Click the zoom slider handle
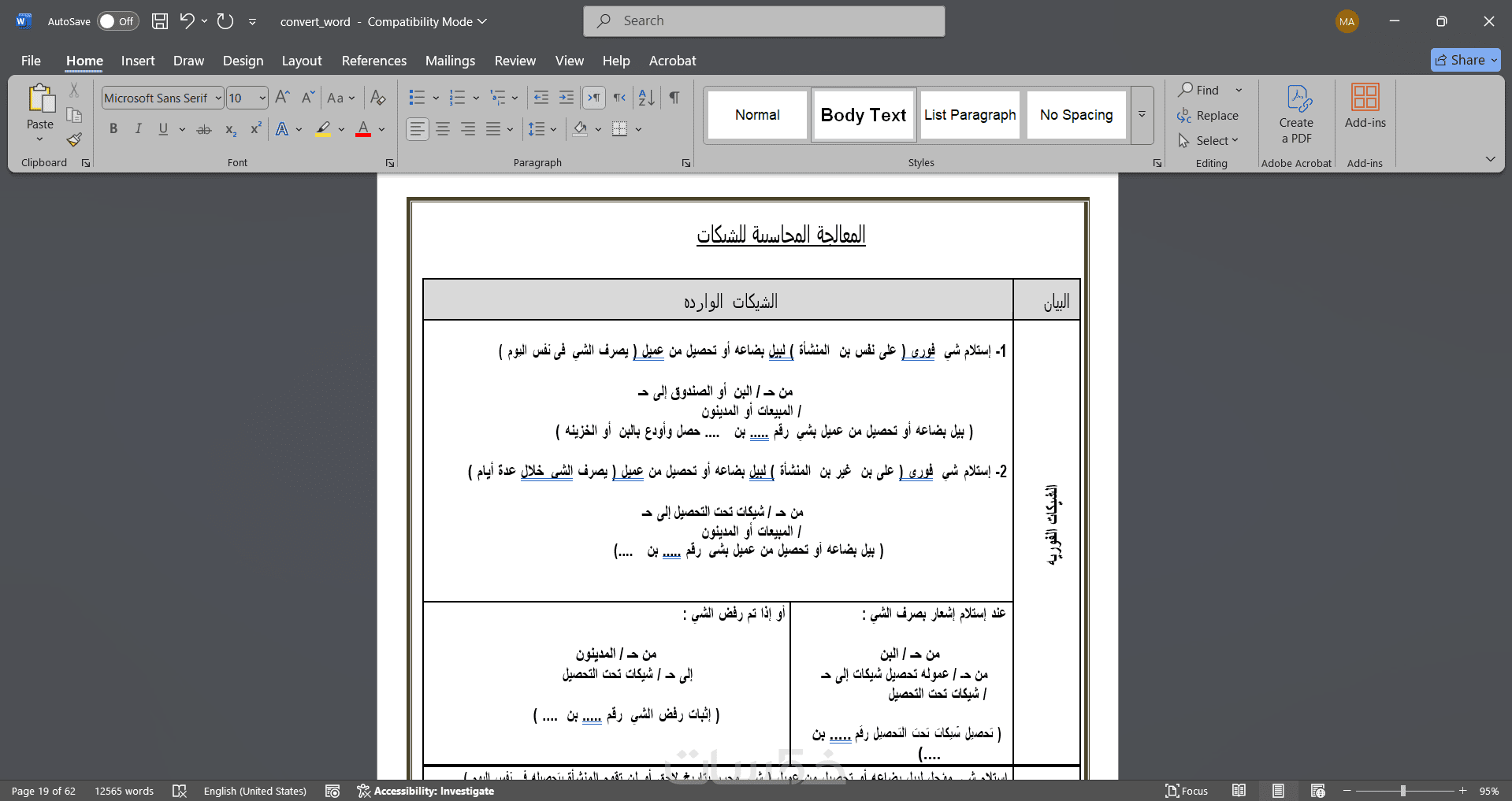This screenshot has height=801, width=1512. point(1403,791)
